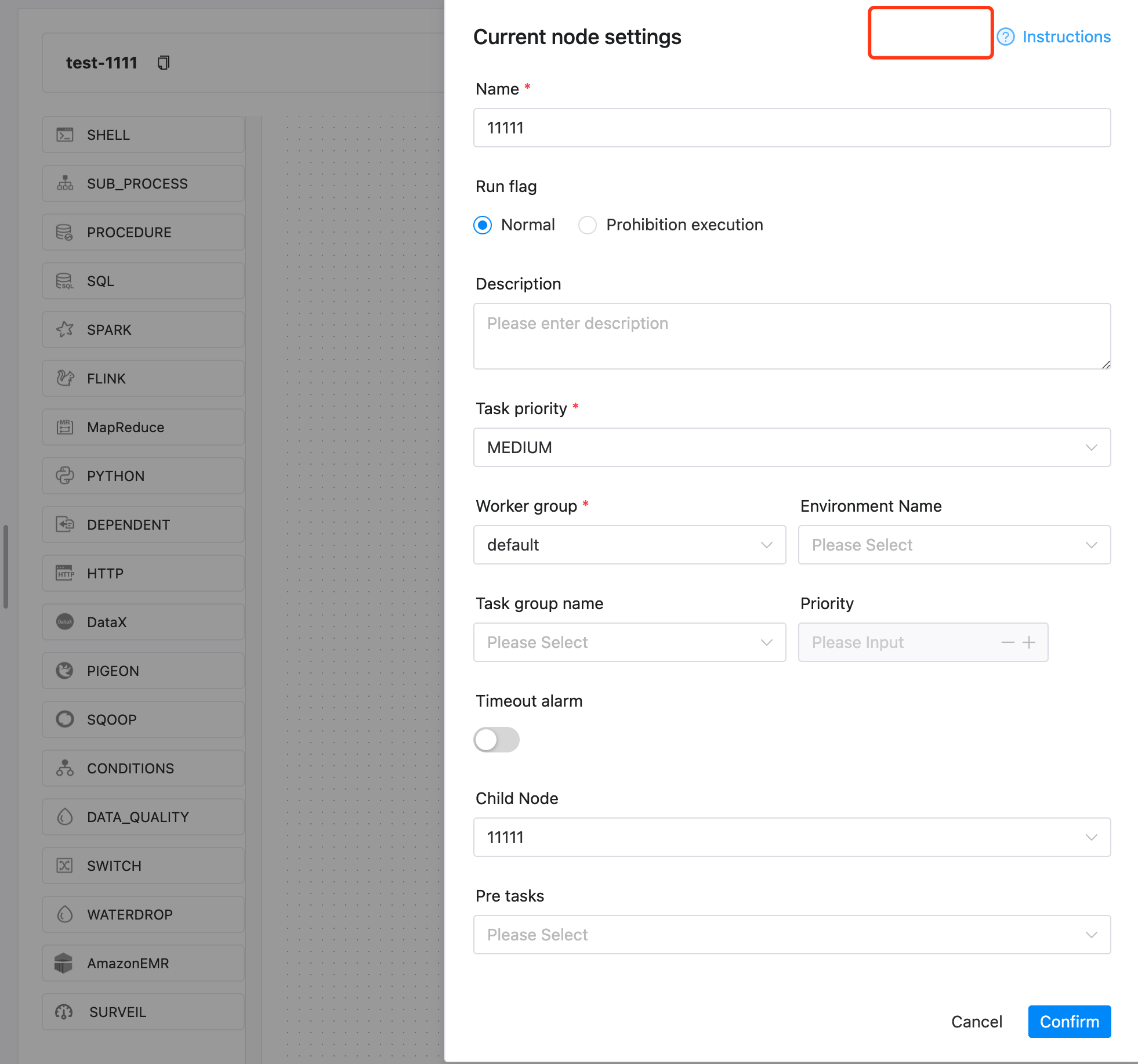
Task: Select the Normal run flag option
Action: click(x=482, y=225)
